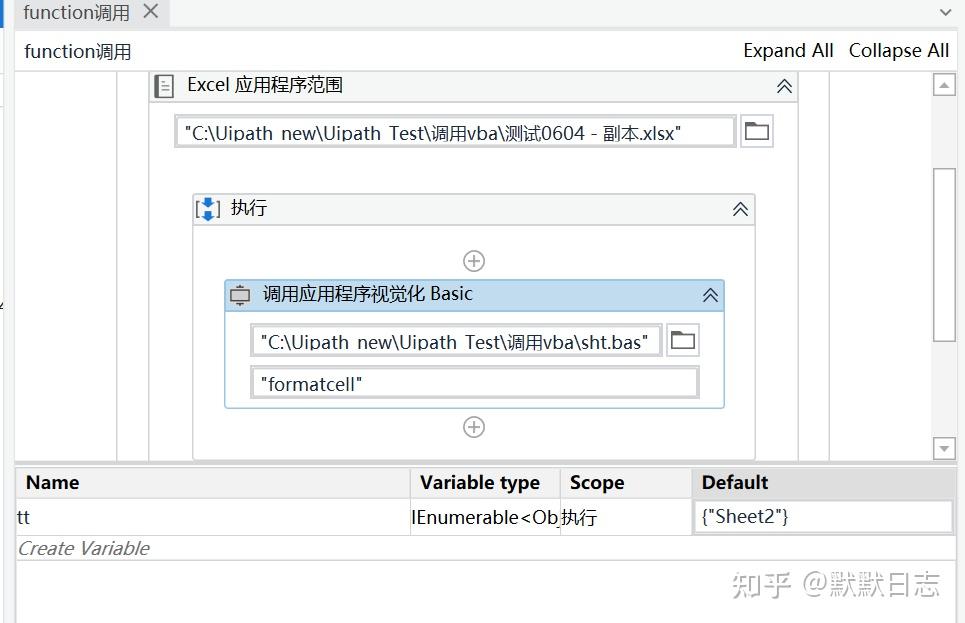The width and height of the screenshot is (965, 623).
Task: Open the Variable type selector for tt
Action: coord(485,517)
